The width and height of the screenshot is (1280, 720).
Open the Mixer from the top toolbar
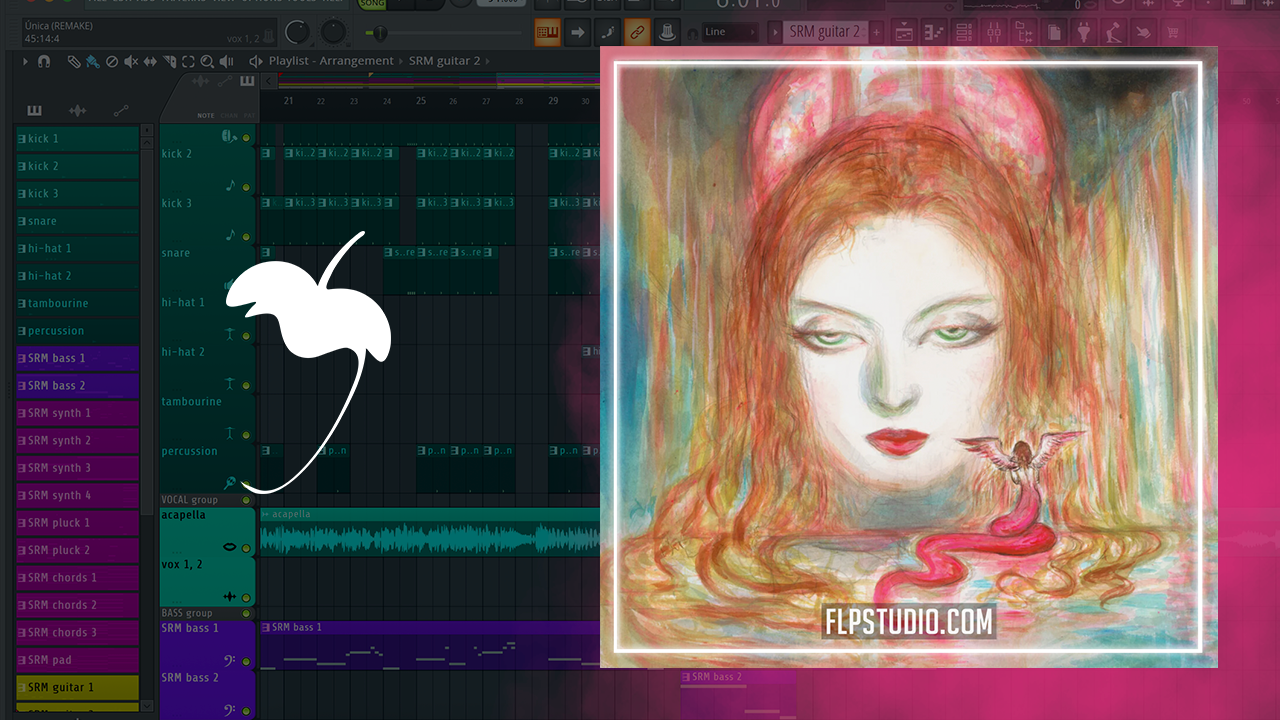pyautogui.click(x=993, y=32)
